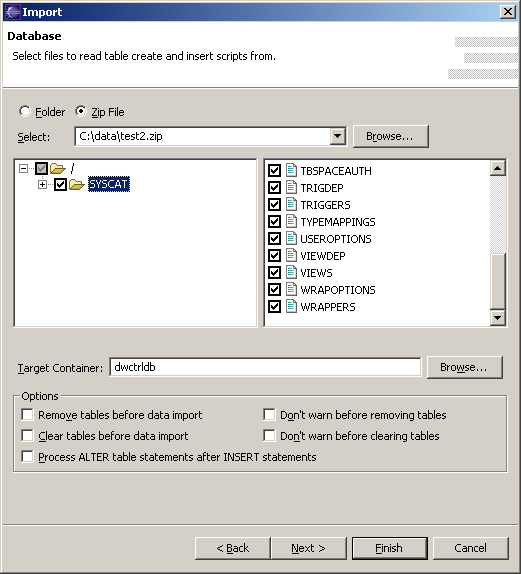The width and height of the screenshot is (521, 574).
Task: Click the TRIGGERS file icon
Action: point(291,204)
